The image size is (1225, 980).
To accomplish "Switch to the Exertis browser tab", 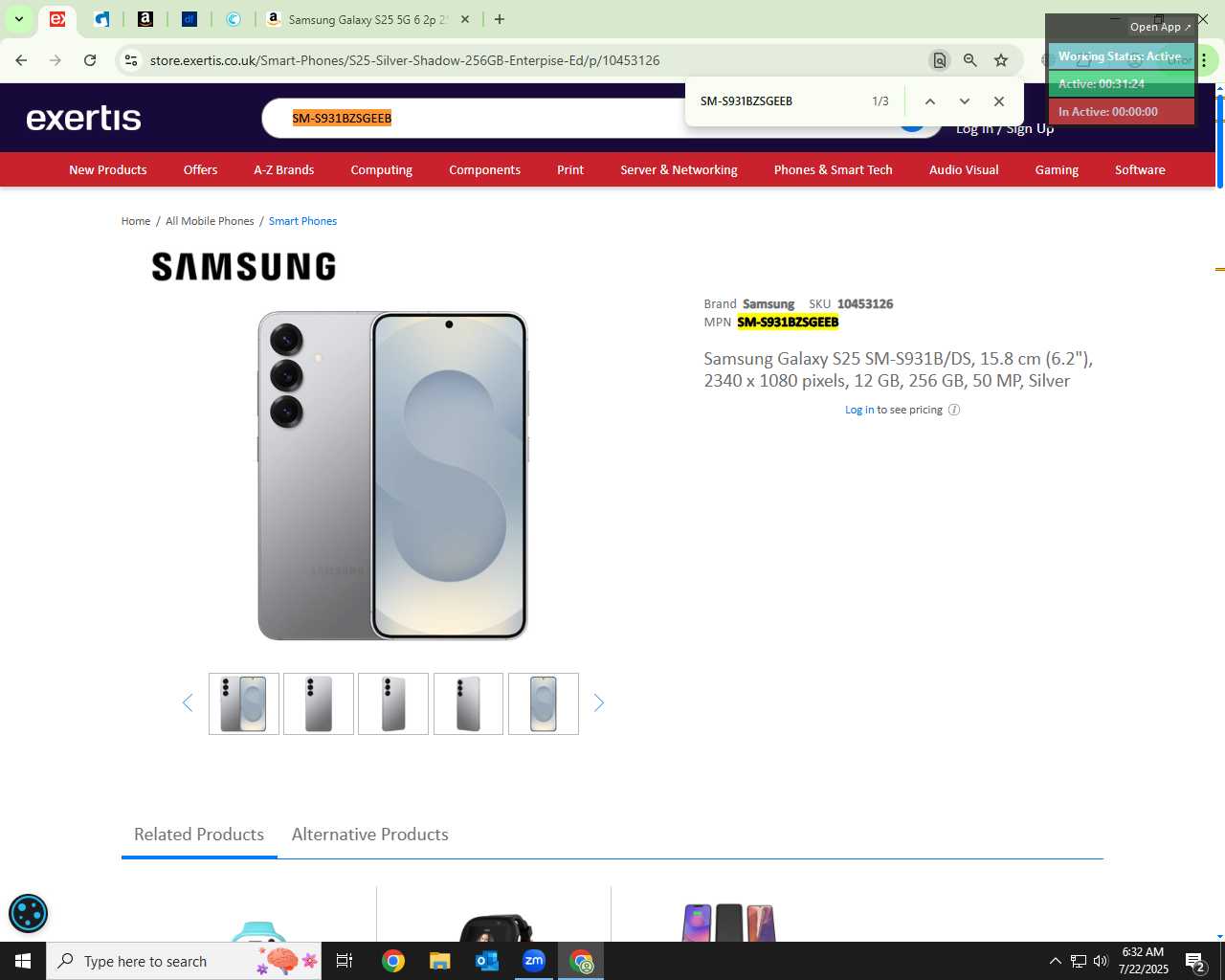I will (x=57, y=19).
